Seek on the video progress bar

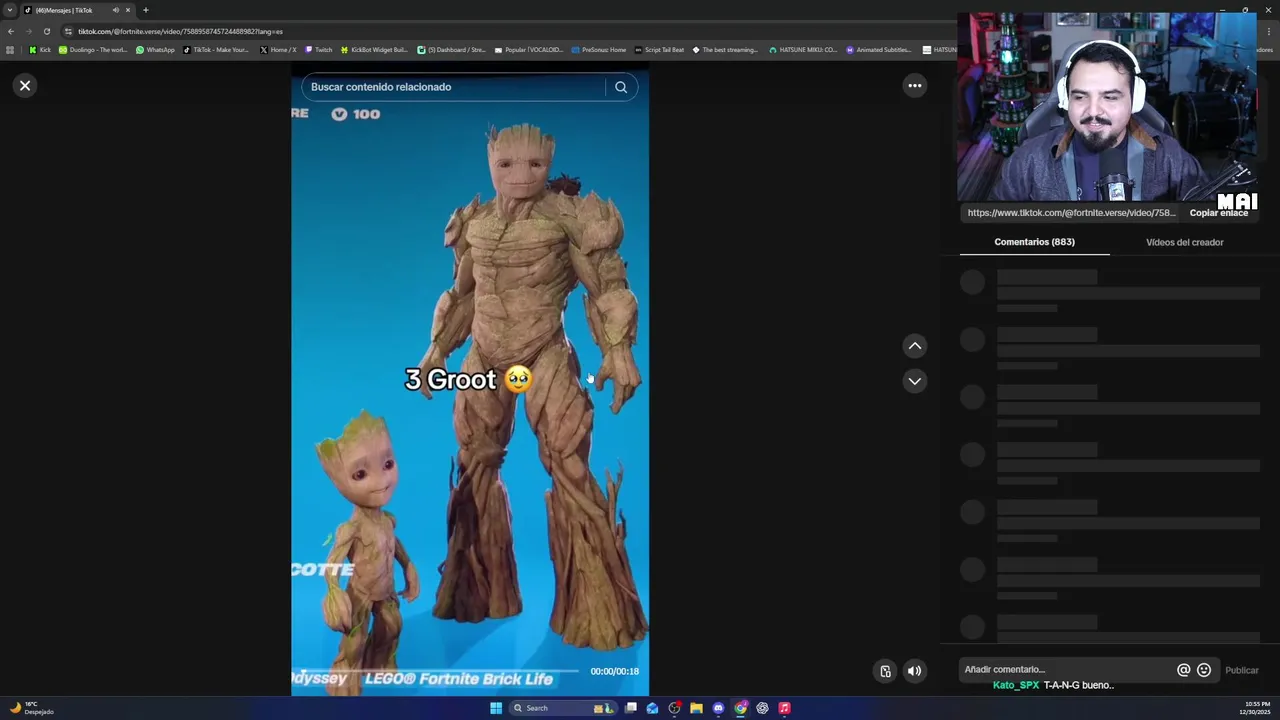(440, 671)
